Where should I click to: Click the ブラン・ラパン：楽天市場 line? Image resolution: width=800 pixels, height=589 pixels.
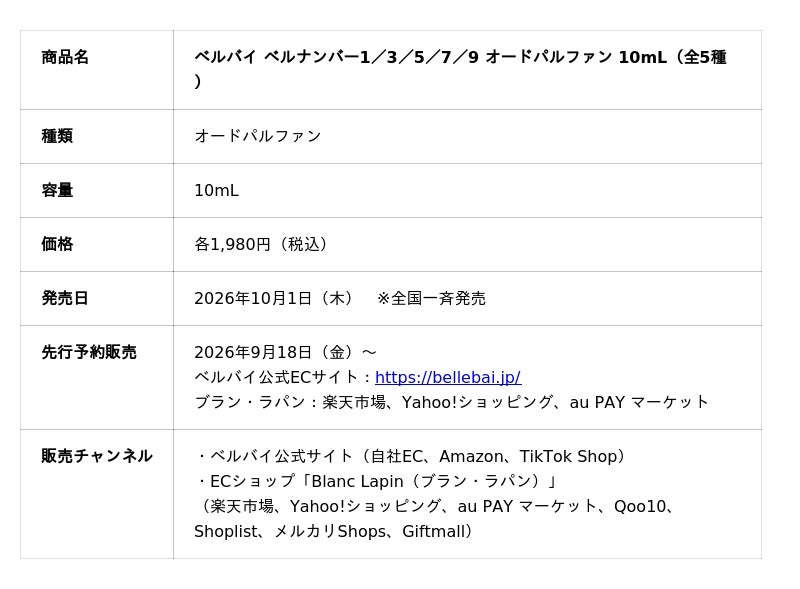[451, 402]
